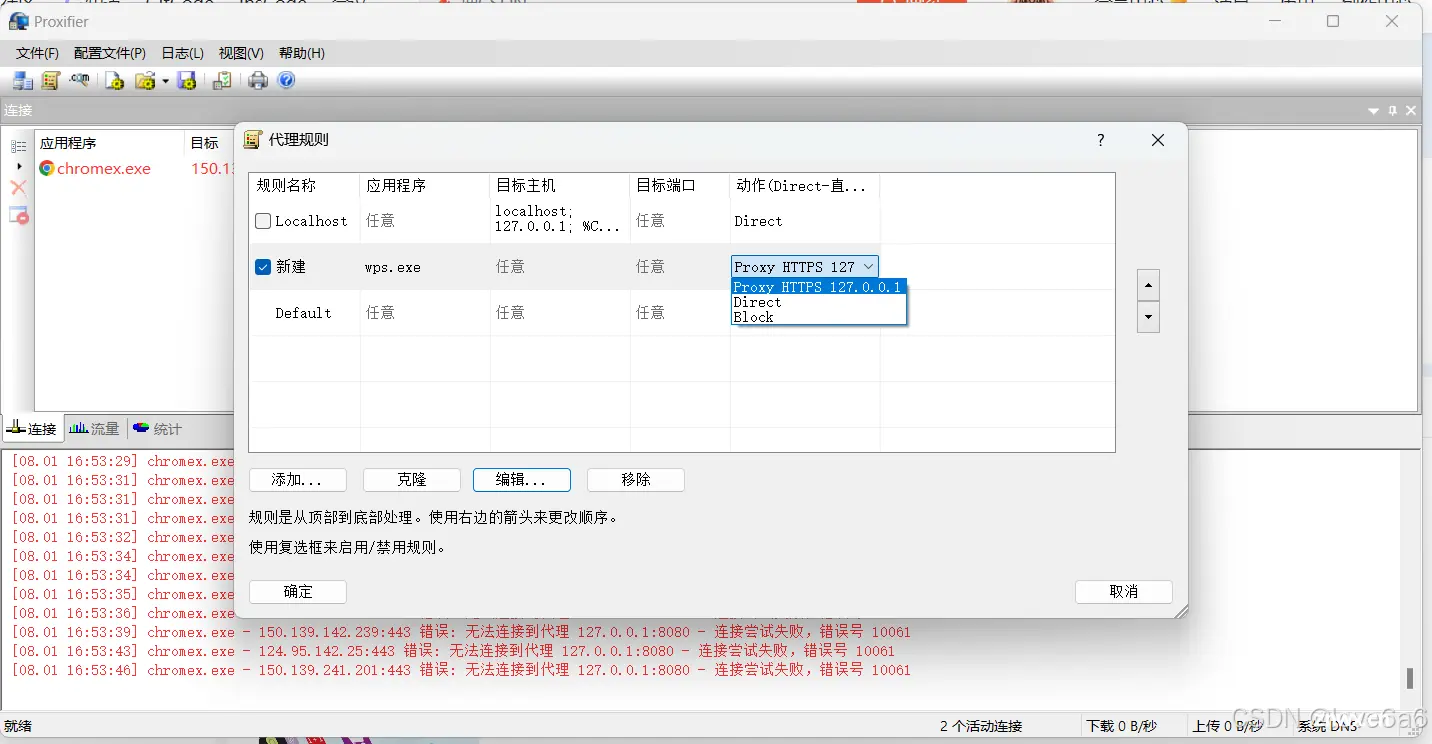The height and width of the screenshot is (744, 1432).
Task: Open 帮助(H) menu
Action: tap(301, 53)
